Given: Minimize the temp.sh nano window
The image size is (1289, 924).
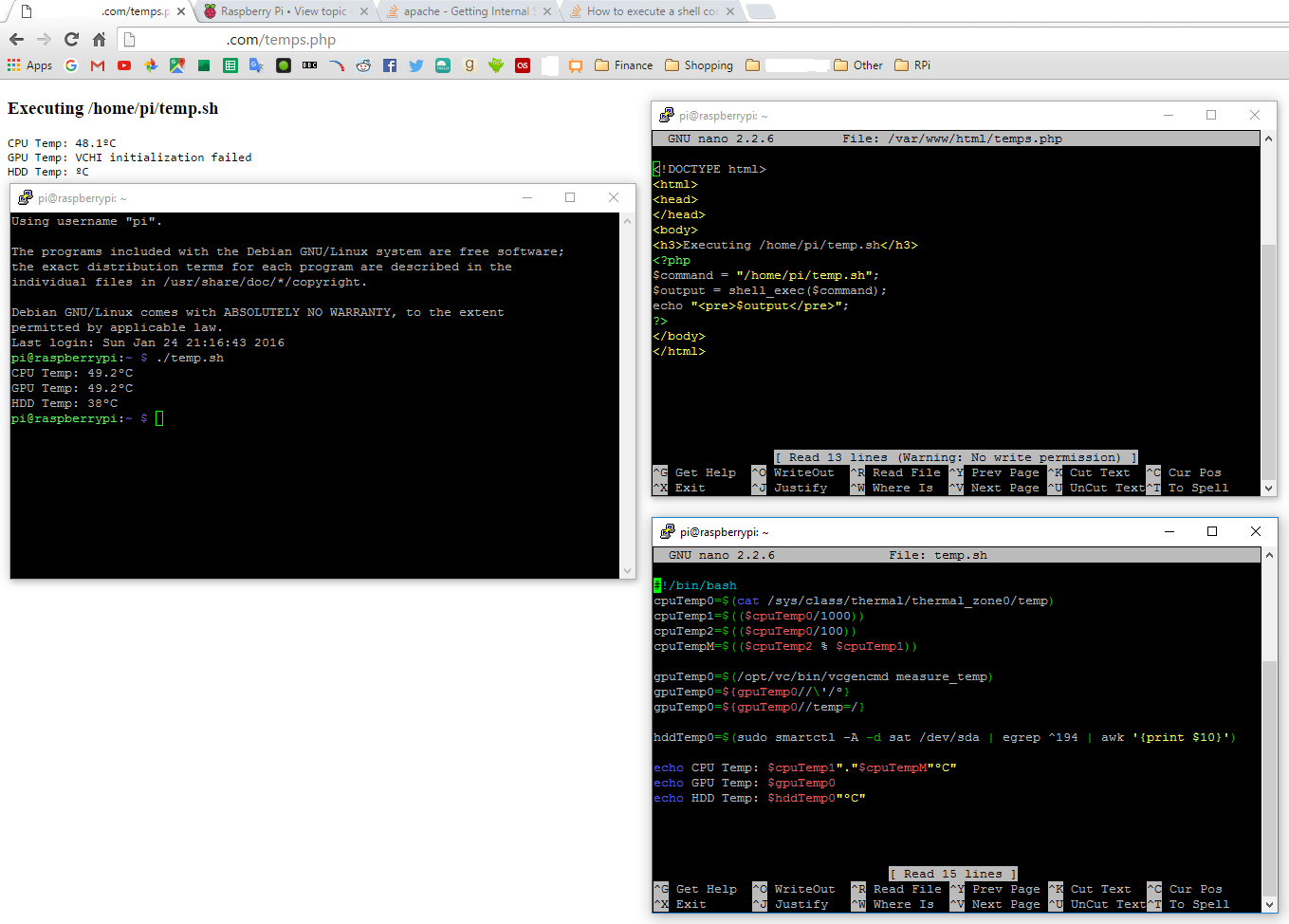Looking at the screenshot, I should point(1169,531).
